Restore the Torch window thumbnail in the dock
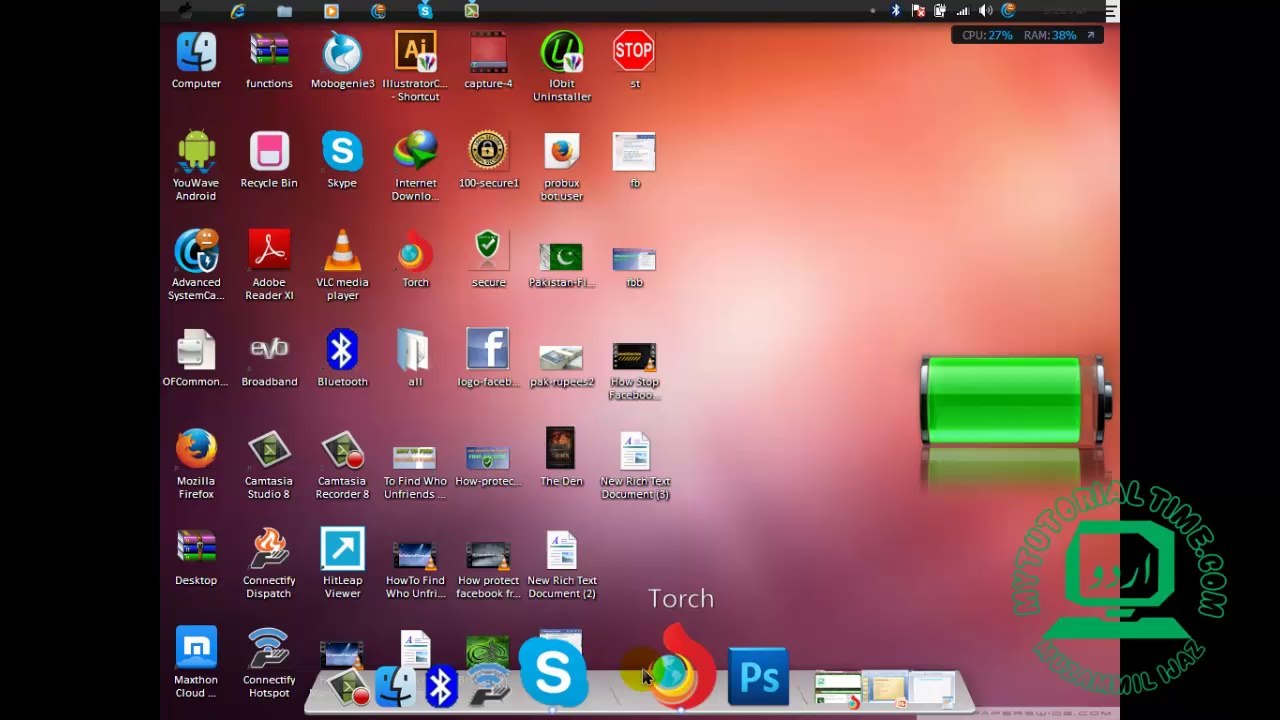 (838, 690)
